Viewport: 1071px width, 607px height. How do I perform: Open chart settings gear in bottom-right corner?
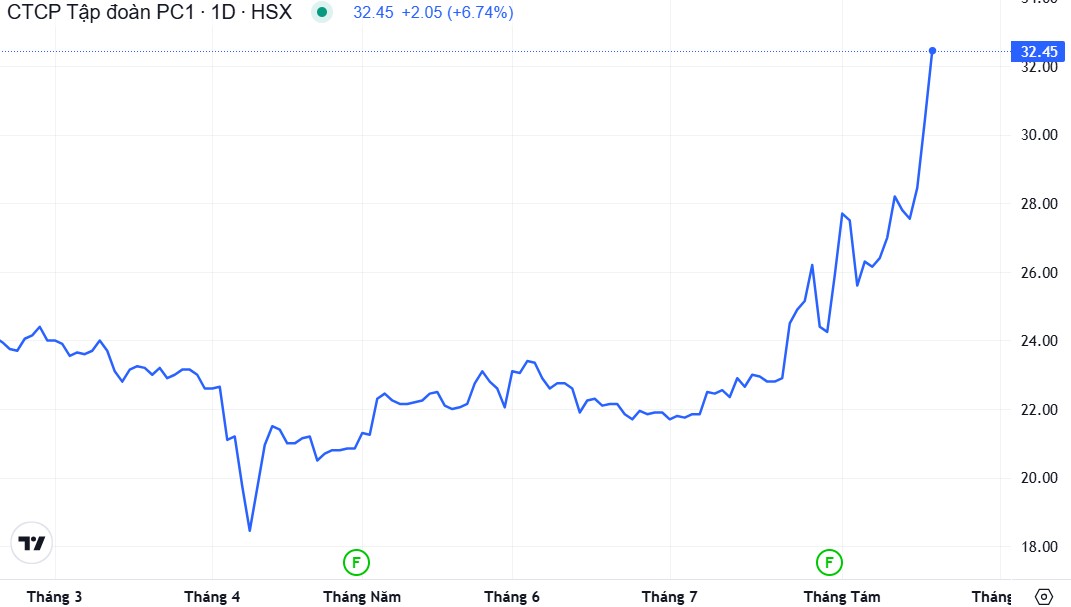tap(1044, 596)
